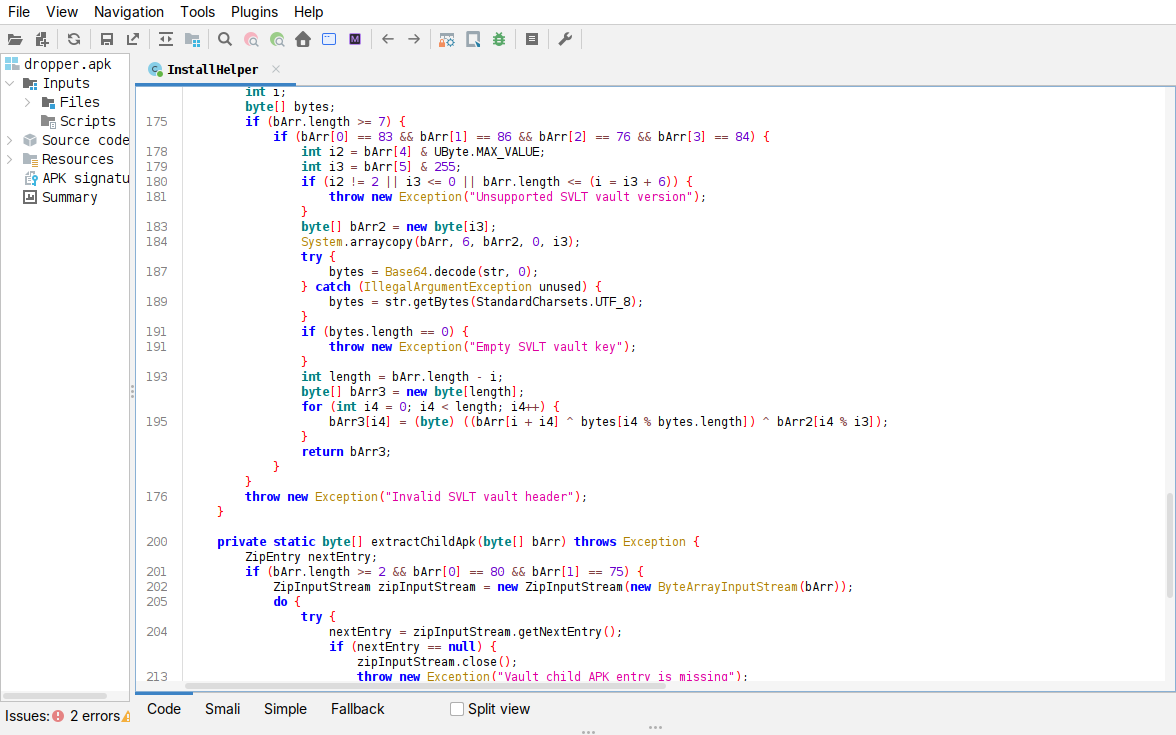Open the Summary tree item
The width and height of the screenshot is (1176, 735).
click(x=69, y=197)
